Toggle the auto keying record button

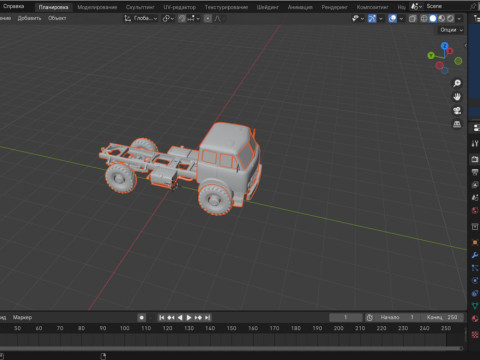tap(142, 318)
